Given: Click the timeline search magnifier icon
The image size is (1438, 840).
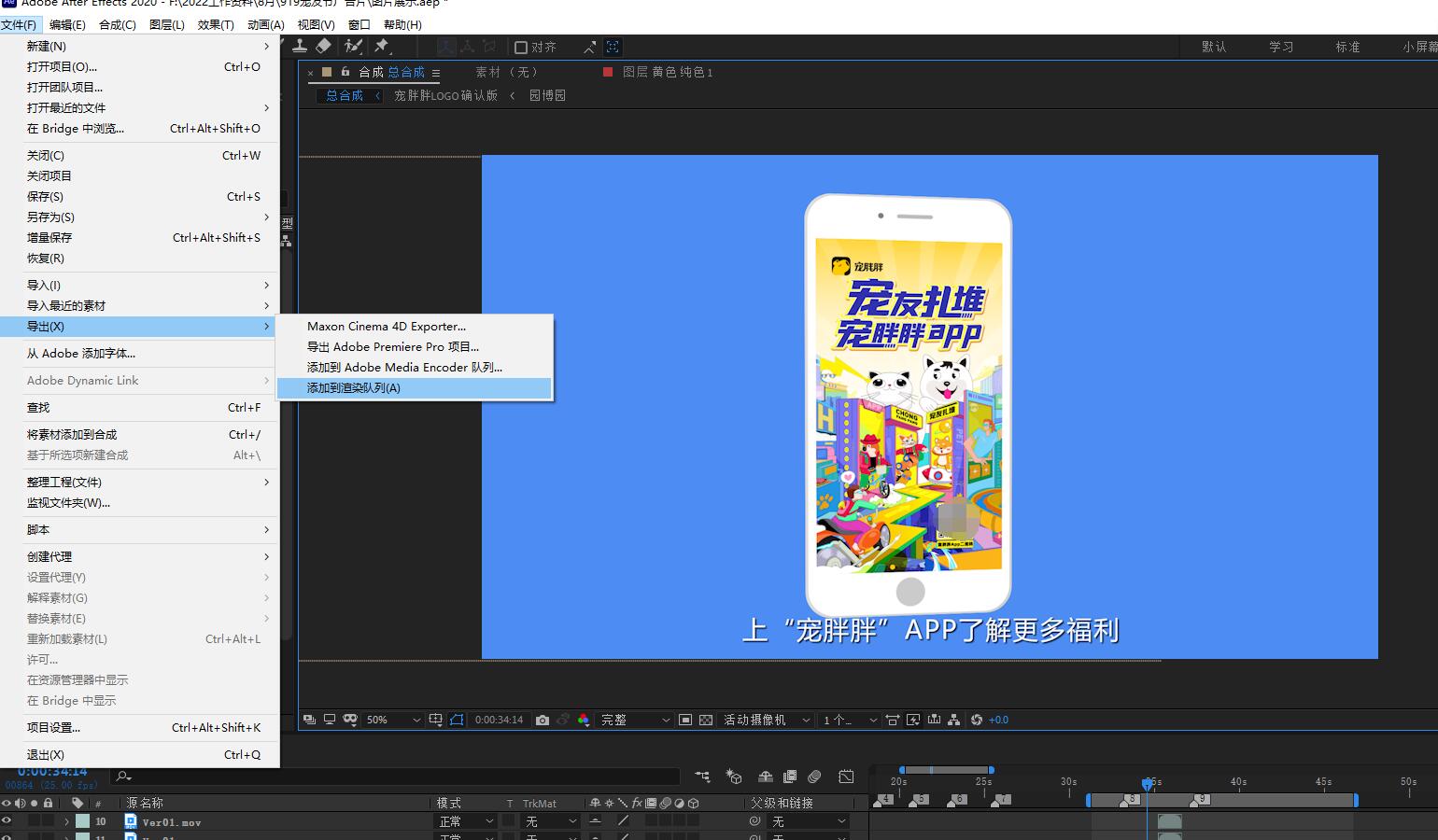Looking at the screenshot, I should 123,777.
